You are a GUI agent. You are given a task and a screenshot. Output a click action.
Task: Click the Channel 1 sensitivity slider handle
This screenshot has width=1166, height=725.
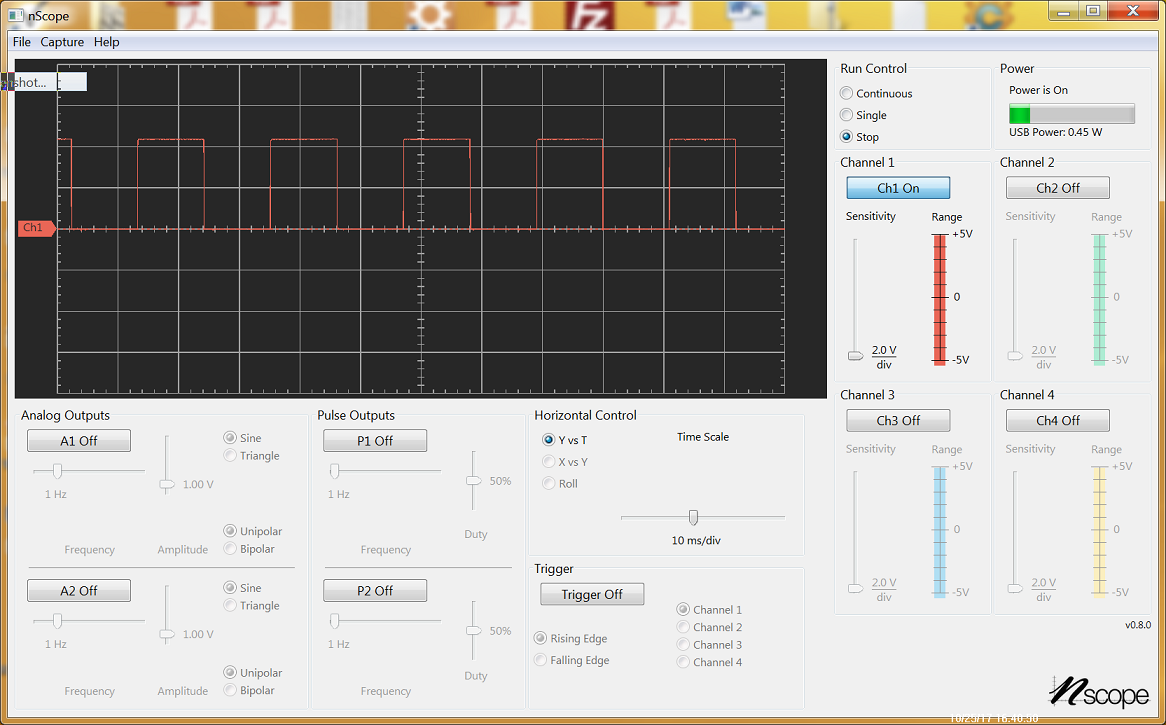click(855, 355)
